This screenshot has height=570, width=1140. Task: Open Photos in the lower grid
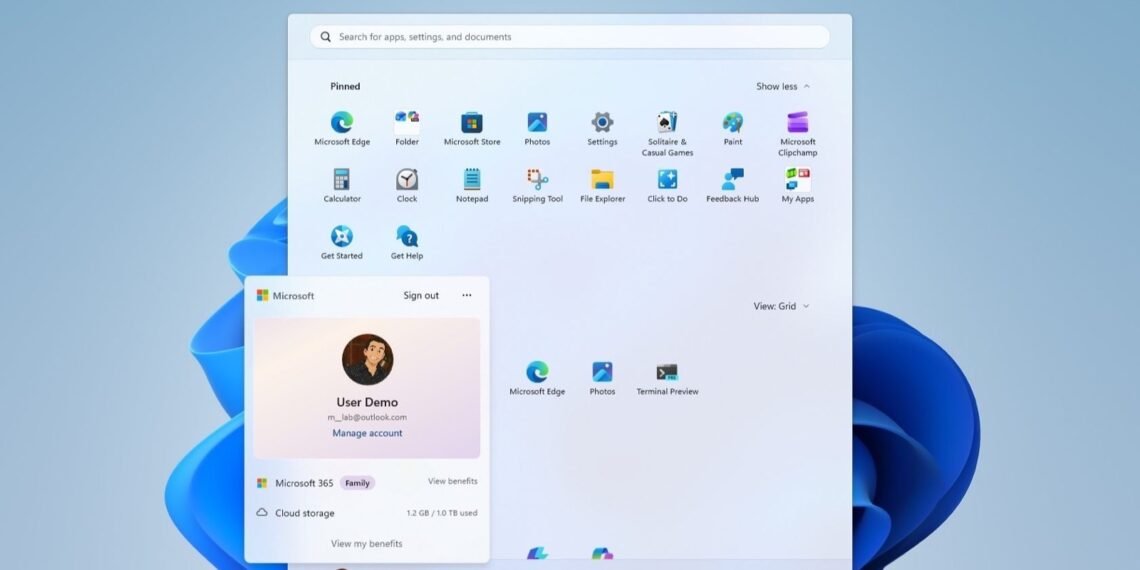click(602, 378)
